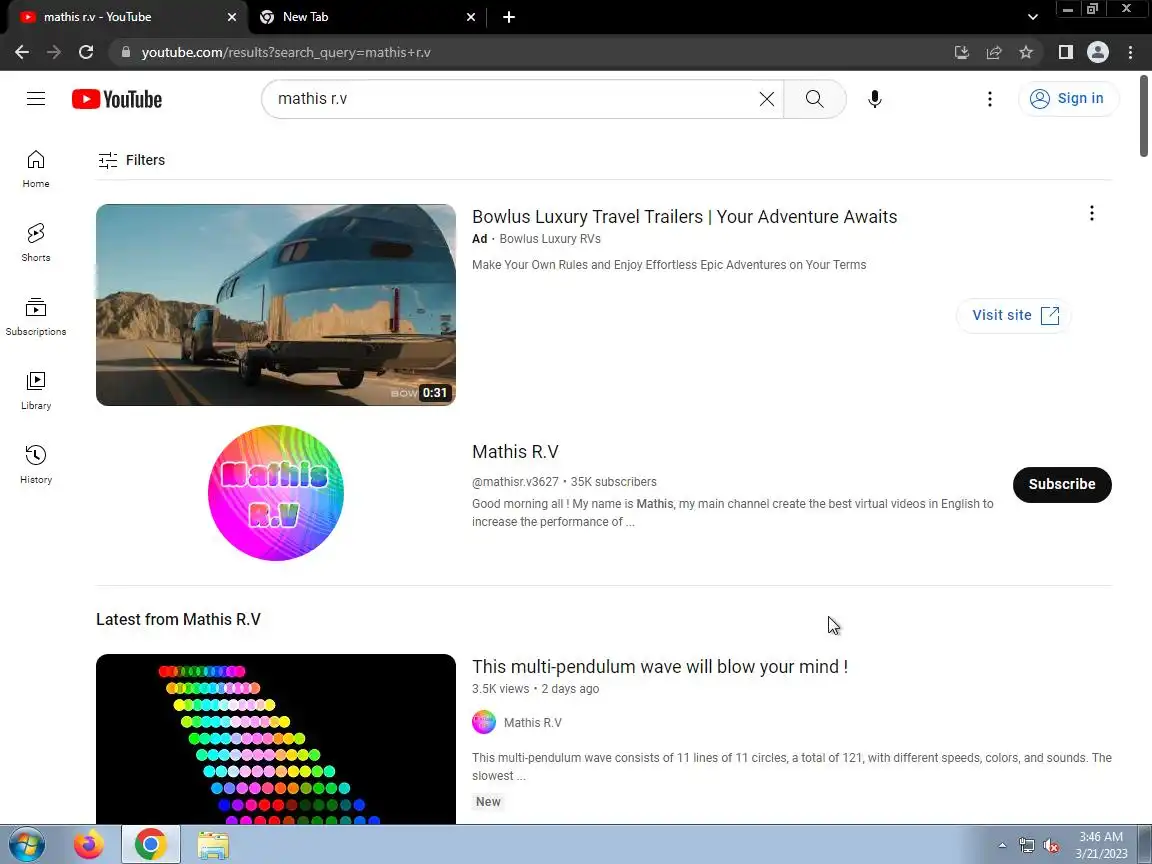Click Visit site on the ad
Image resolution: width=1152 pixels, height=864 pixels.
(x=1014, y=315)
